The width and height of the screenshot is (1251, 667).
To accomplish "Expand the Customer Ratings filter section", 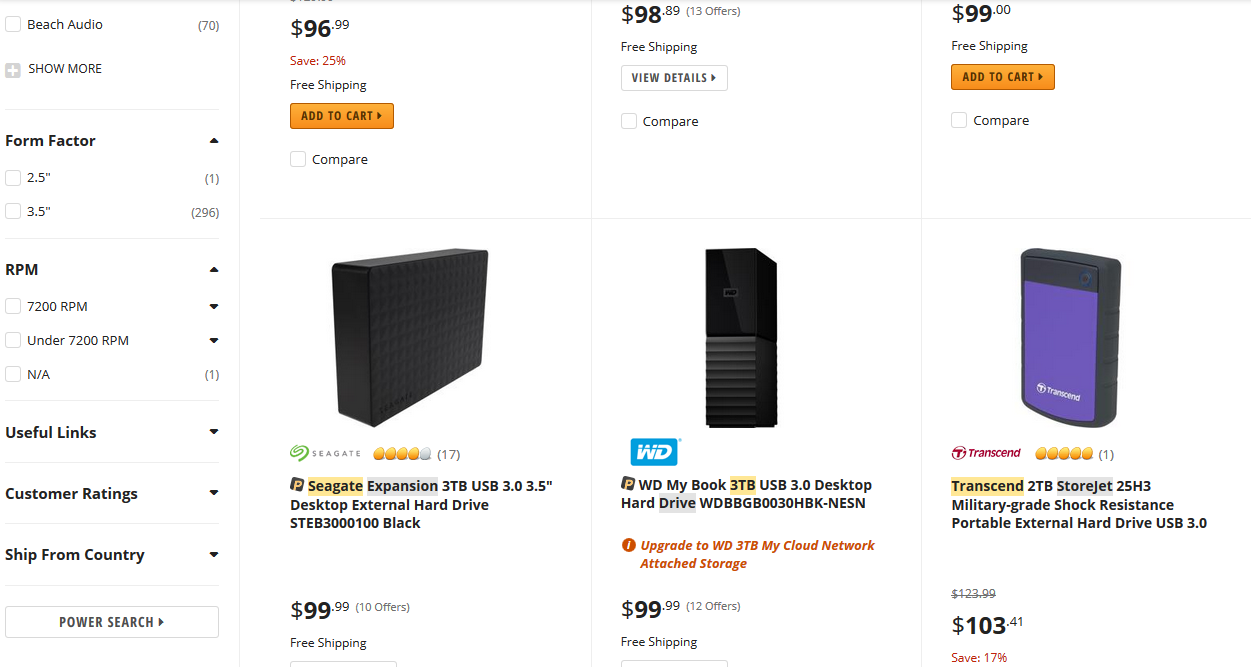I will (x=214, y=493).
